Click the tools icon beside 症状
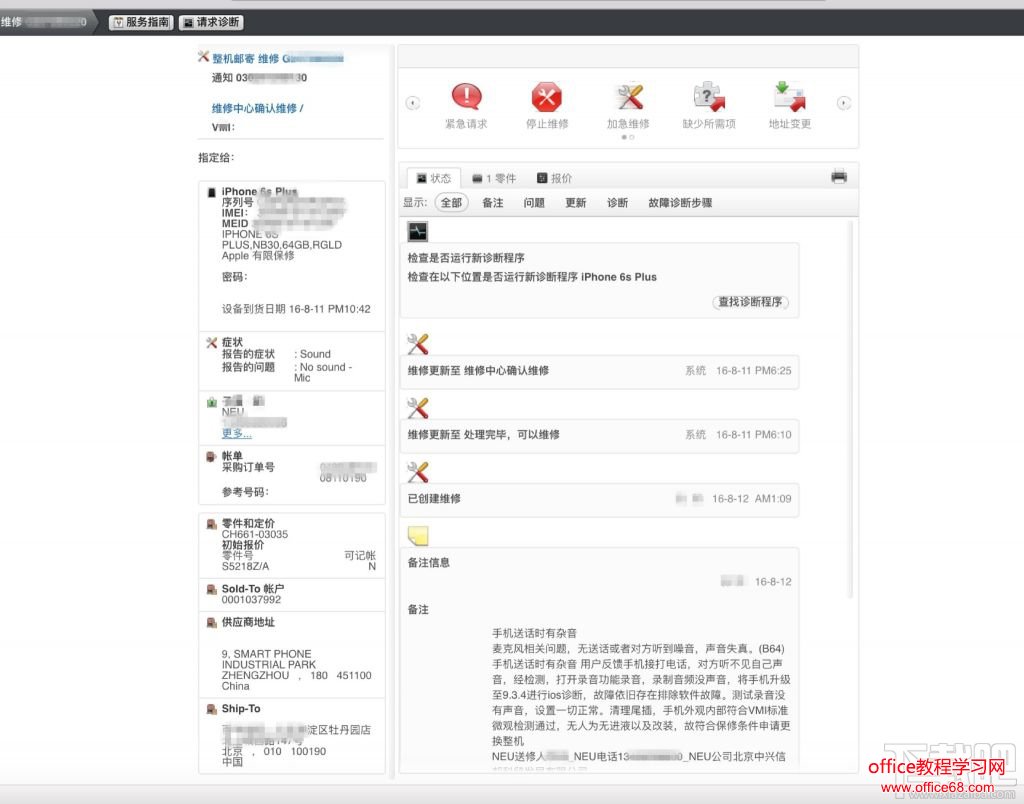Viewport: 1024px width, 804px height. click(212, 343)
